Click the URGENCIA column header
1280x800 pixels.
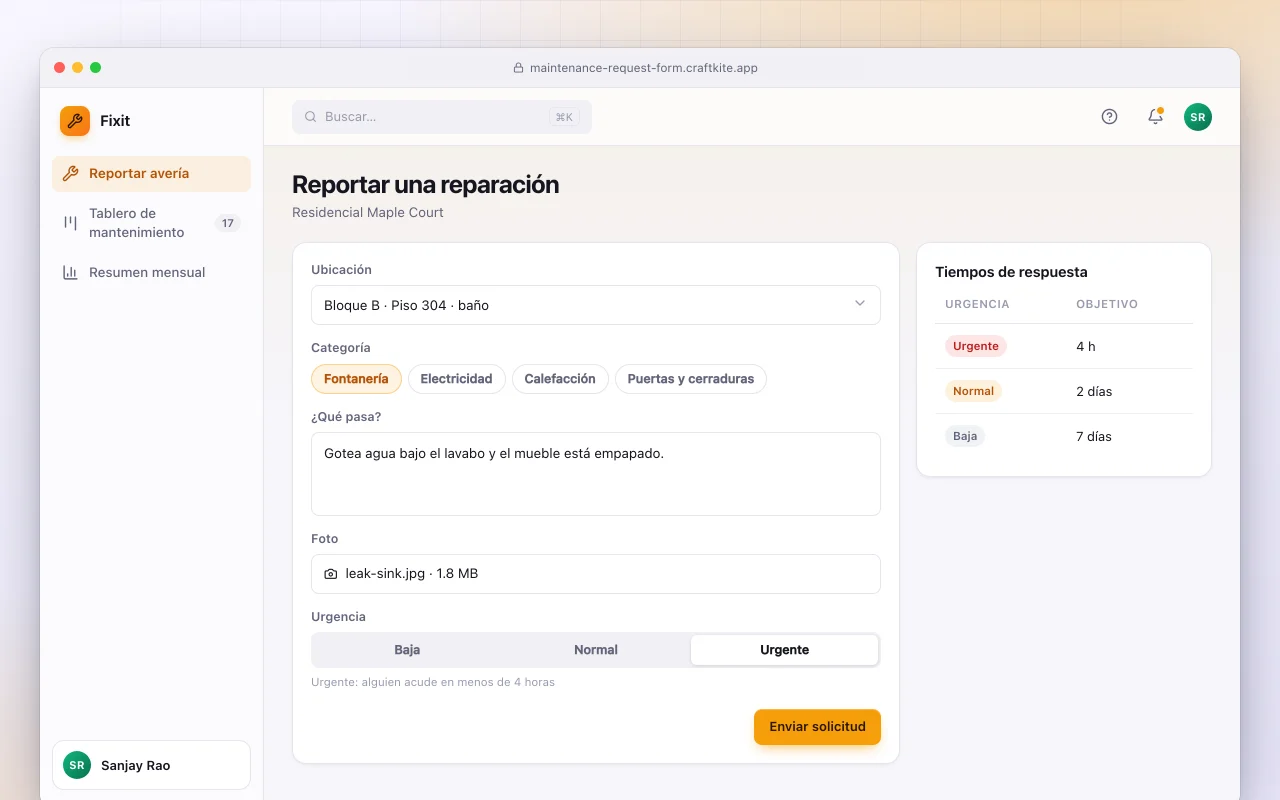tap(977, 304)
